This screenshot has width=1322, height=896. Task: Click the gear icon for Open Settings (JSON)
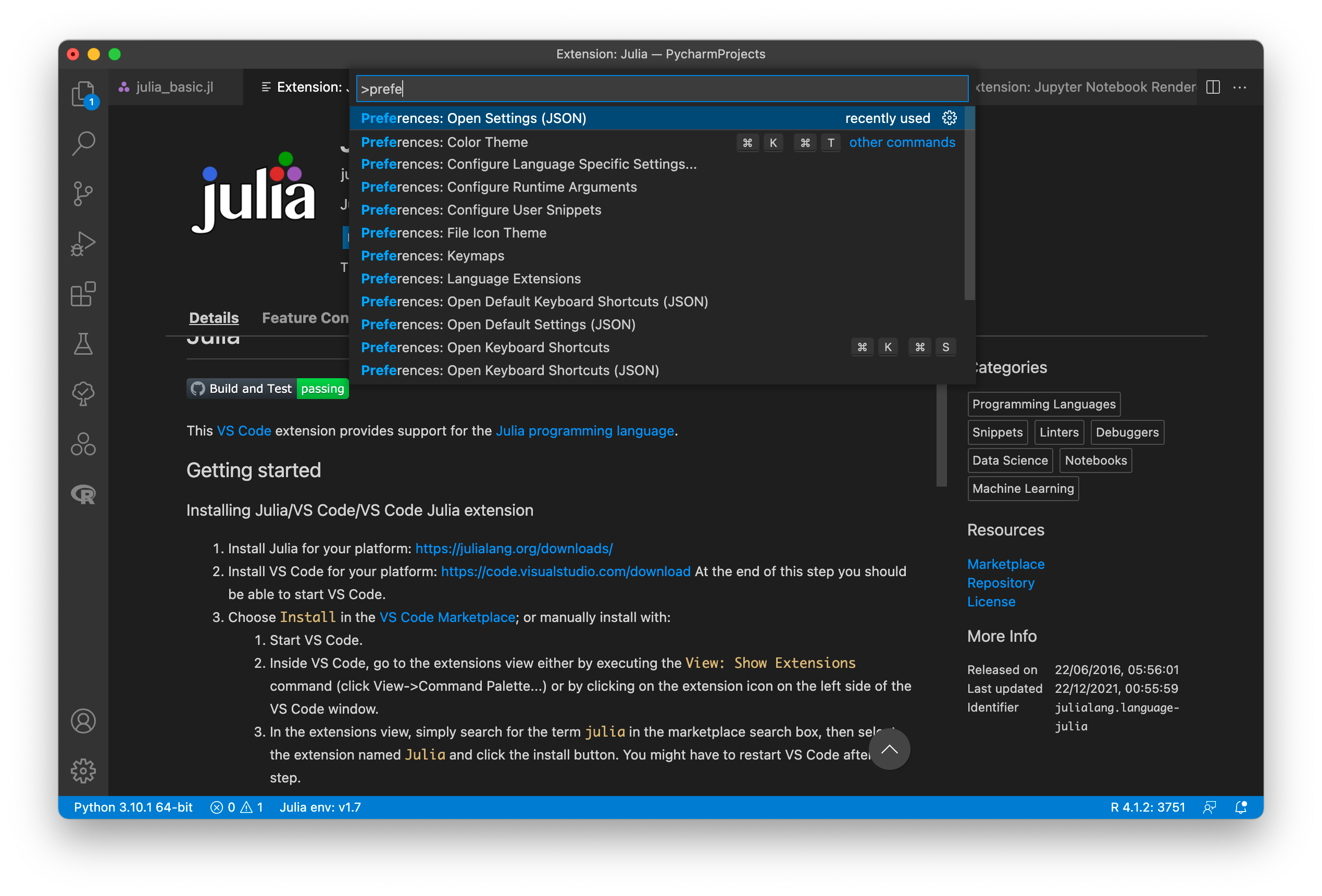click(949, 118)
